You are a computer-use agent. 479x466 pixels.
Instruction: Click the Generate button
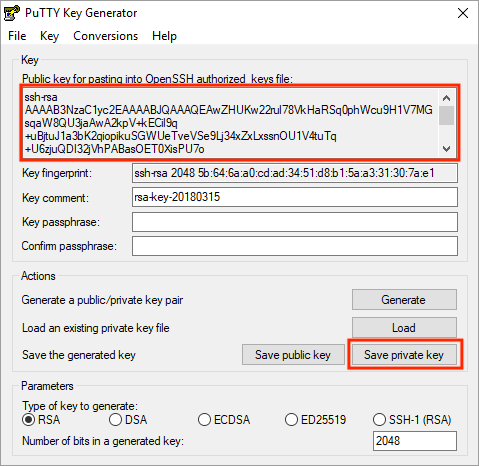404,299
